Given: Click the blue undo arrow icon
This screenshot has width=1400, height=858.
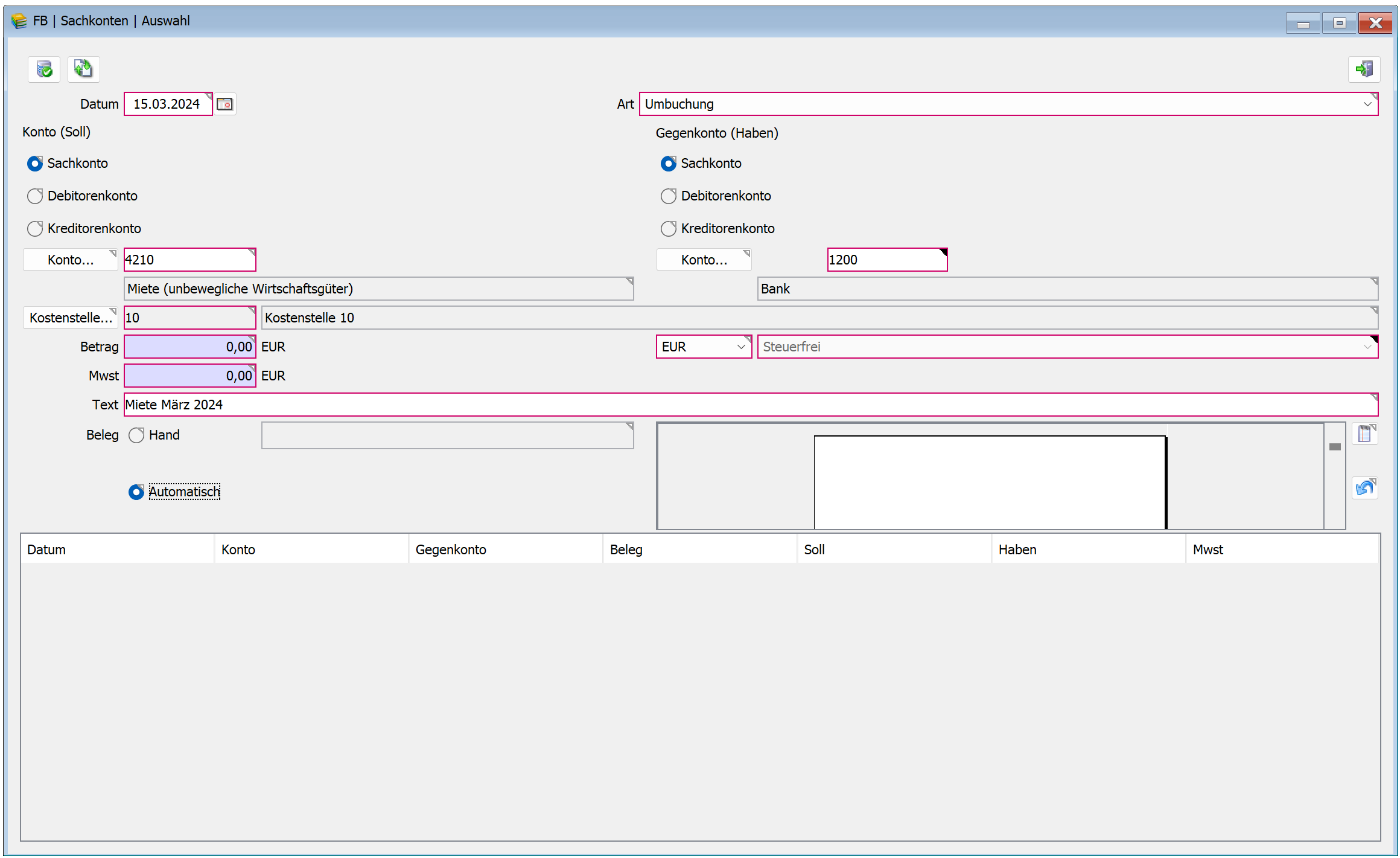Looking at the screenshot, I should [x=1364, y=487].
